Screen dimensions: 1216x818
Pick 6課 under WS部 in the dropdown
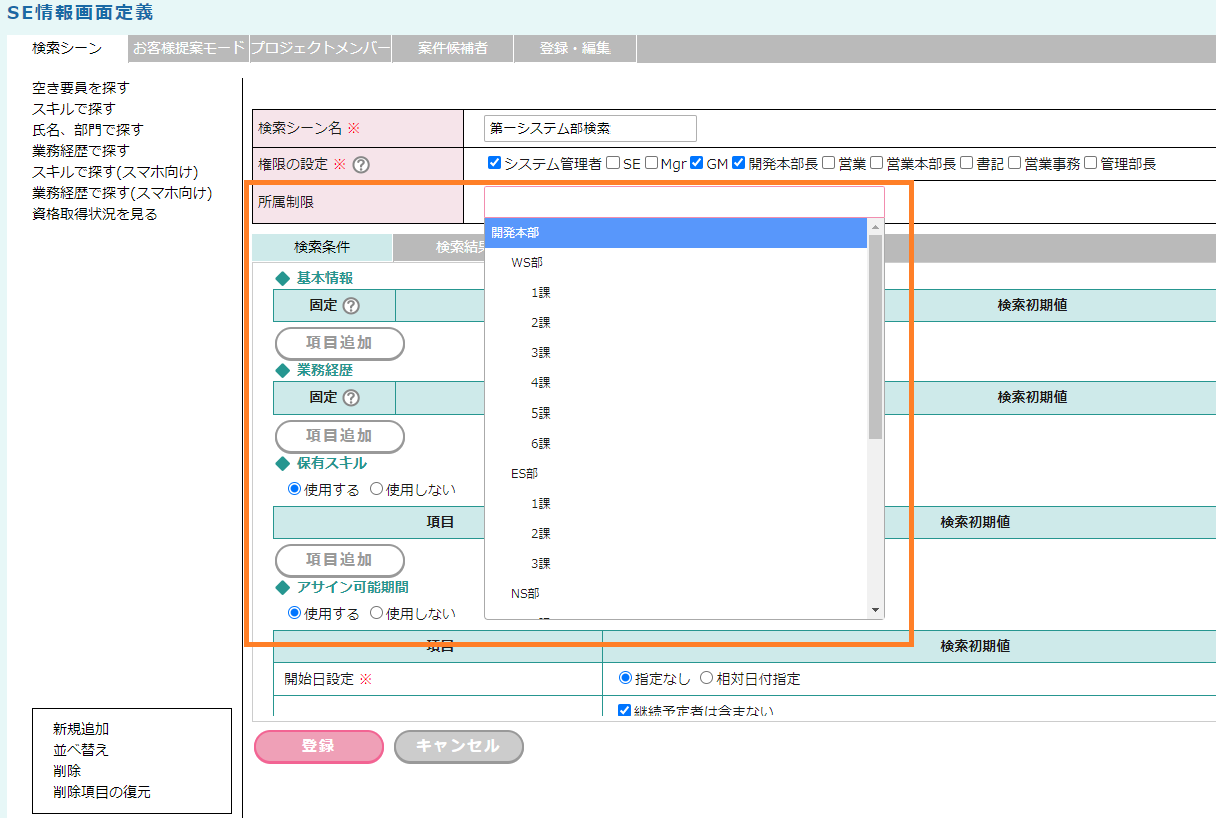tap(541, 443)
